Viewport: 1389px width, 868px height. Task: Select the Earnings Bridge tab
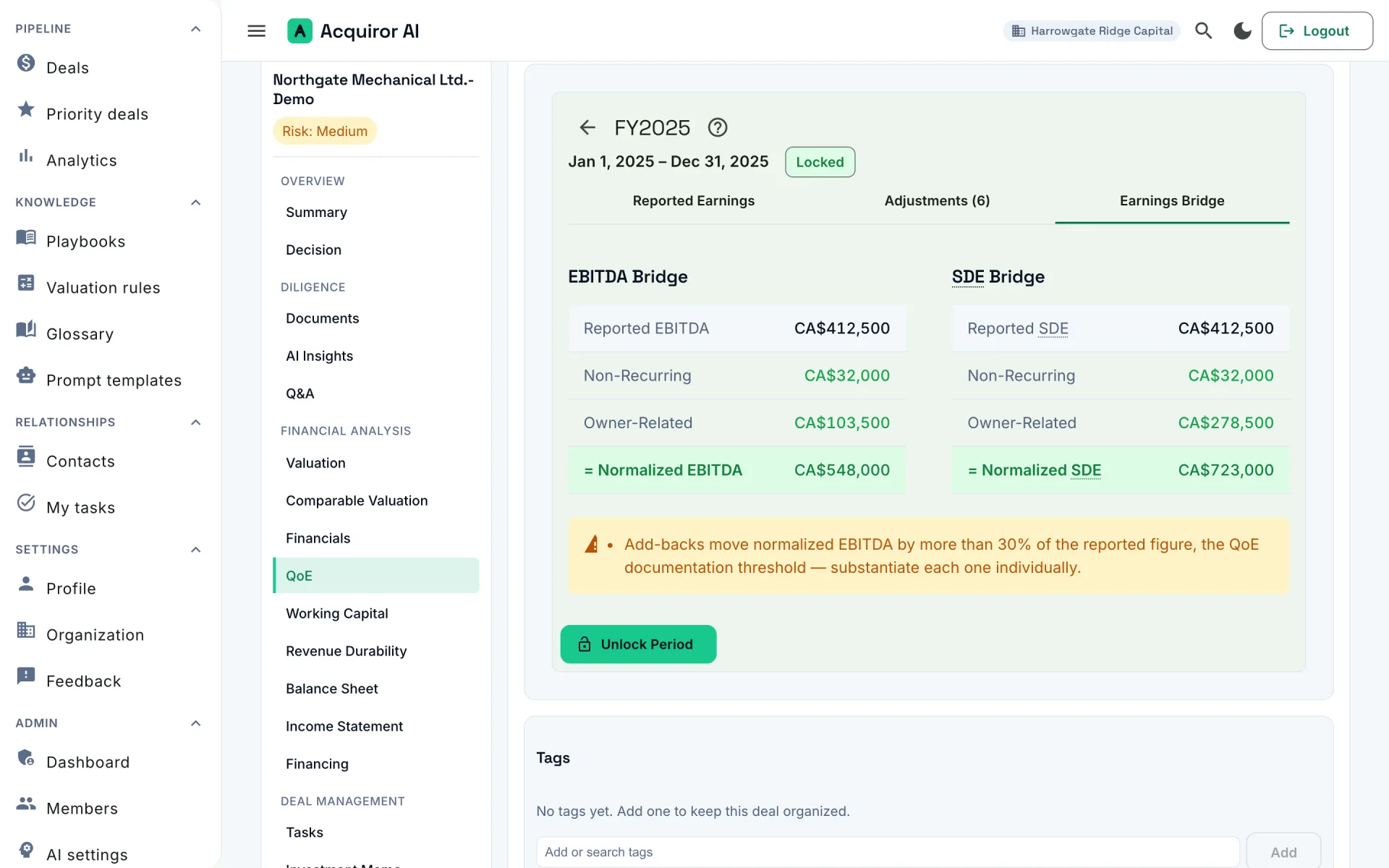(1172, 201)
